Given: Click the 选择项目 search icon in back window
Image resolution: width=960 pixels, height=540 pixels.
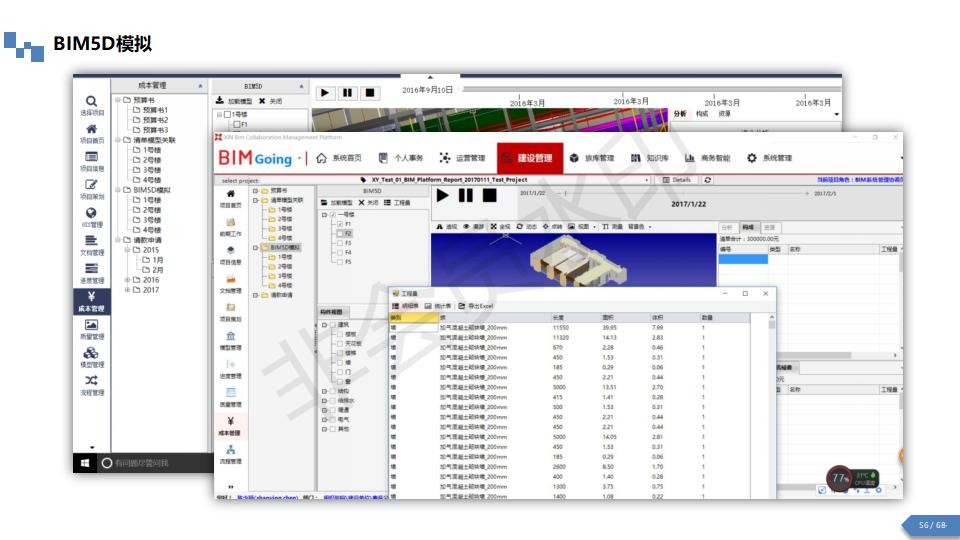Looking at the screenshot, I should tap(91, 101).
